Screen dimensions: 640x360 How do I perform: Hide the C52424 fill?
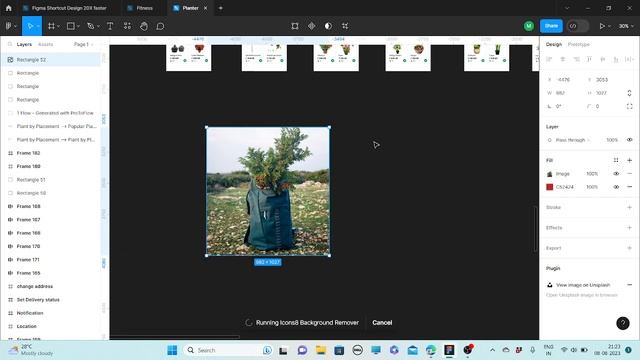tap(616, 187)
